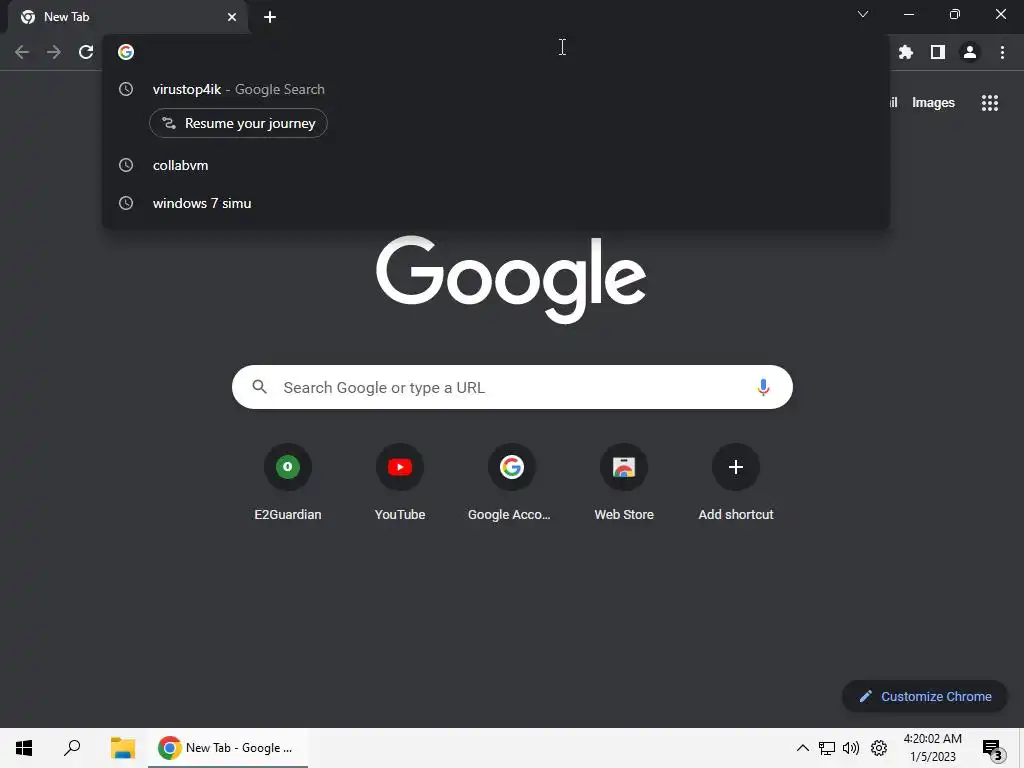Click the magnifier icon in search box
This screenshot has height=768, width=1024.
pos(259,387)
